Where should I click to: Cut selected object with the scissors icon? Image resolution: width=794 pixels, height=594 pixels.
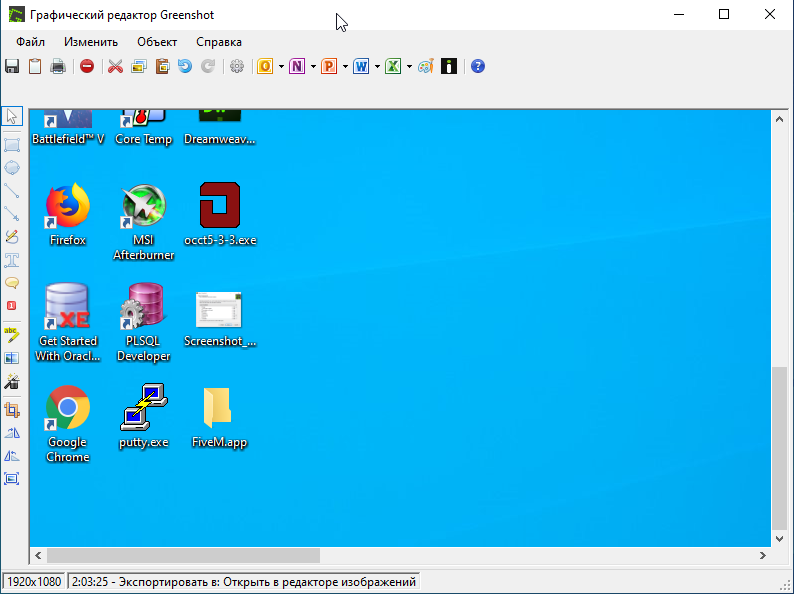point(115,66)
